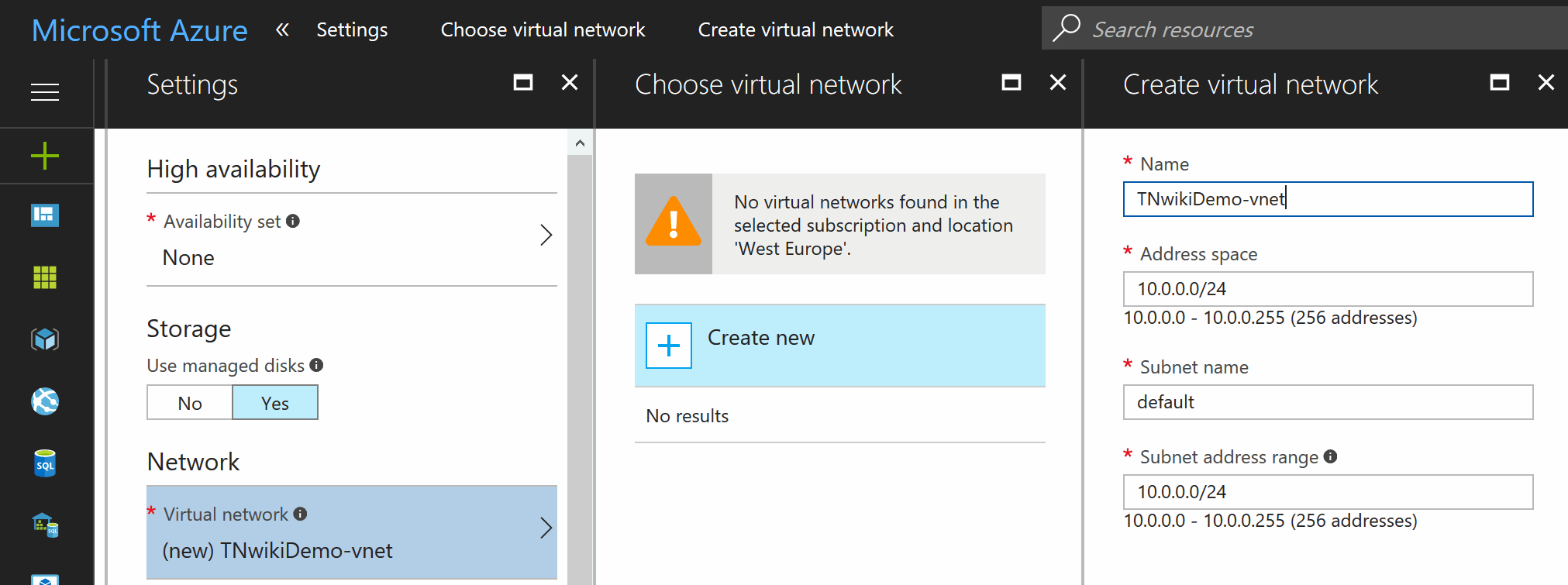This screenshot has height=585, width=1568.
Task: Click Availability set info icon
Action: click(x=293, y=221)
